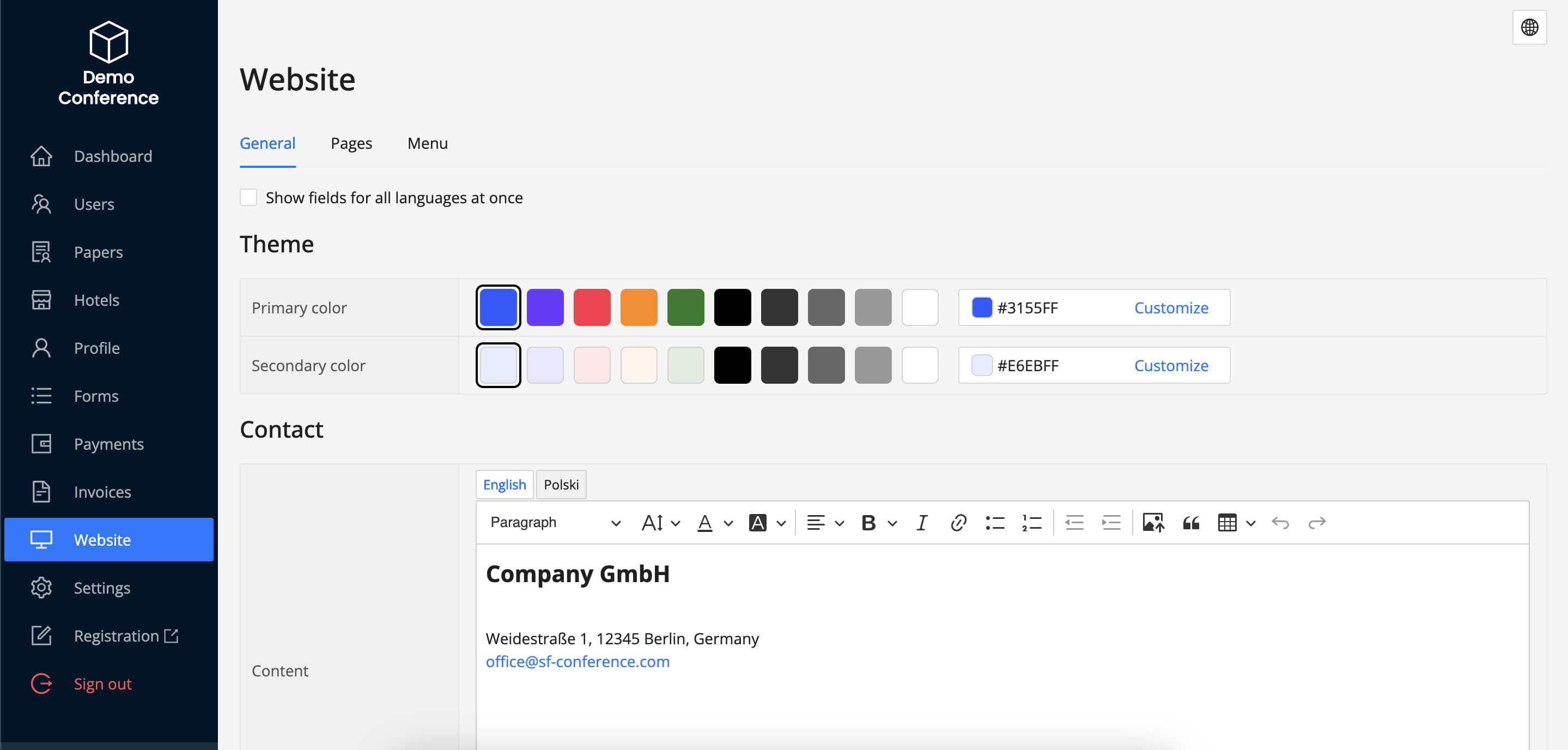Expand the Paragraph heading dropdown
This screenshot has height=750, width=1568.
click(x=555, y=522)
